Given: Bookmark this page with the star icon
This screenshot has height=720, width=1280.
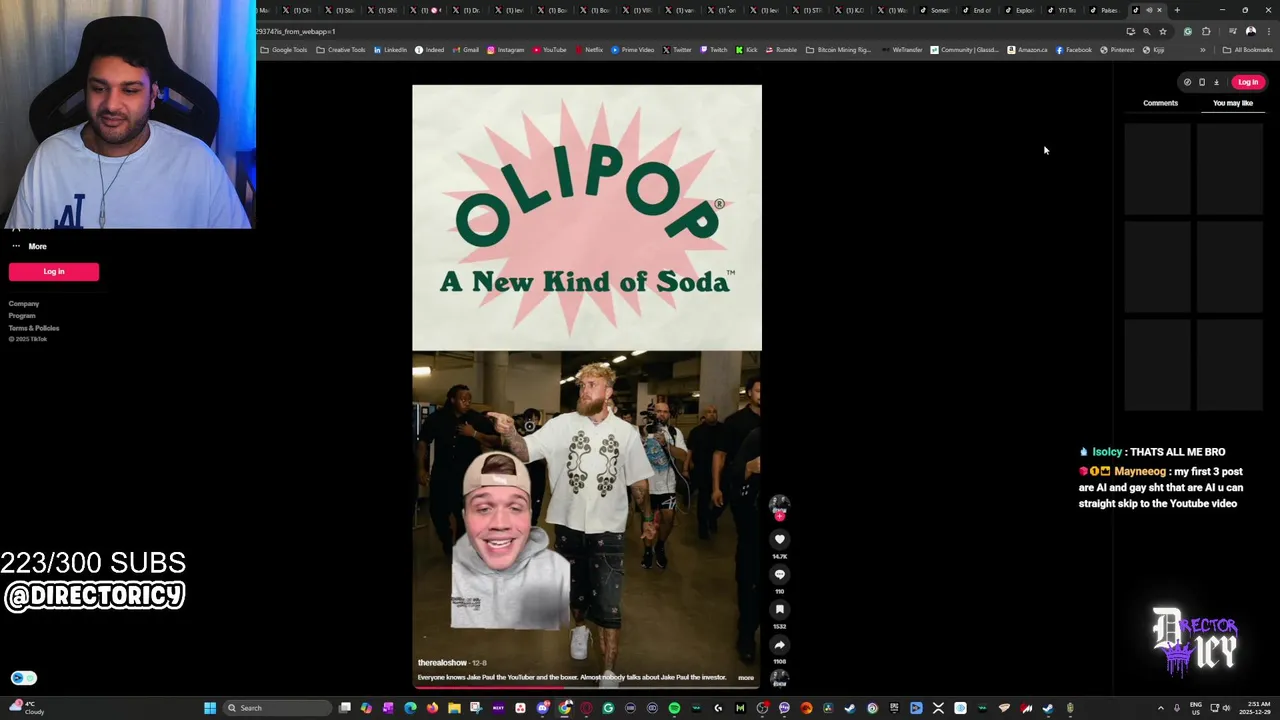Looking at the screenshot, I should (x=1162, y=31).
